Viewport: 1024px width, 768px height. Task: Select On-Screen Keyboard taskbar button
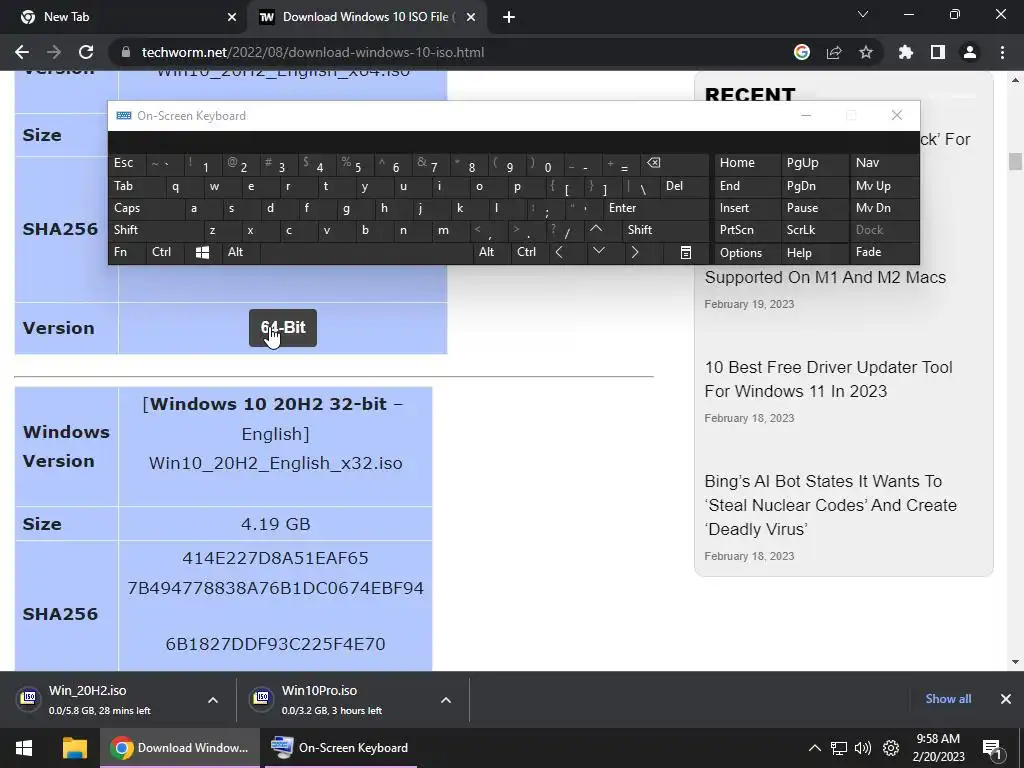pos(340,748)
